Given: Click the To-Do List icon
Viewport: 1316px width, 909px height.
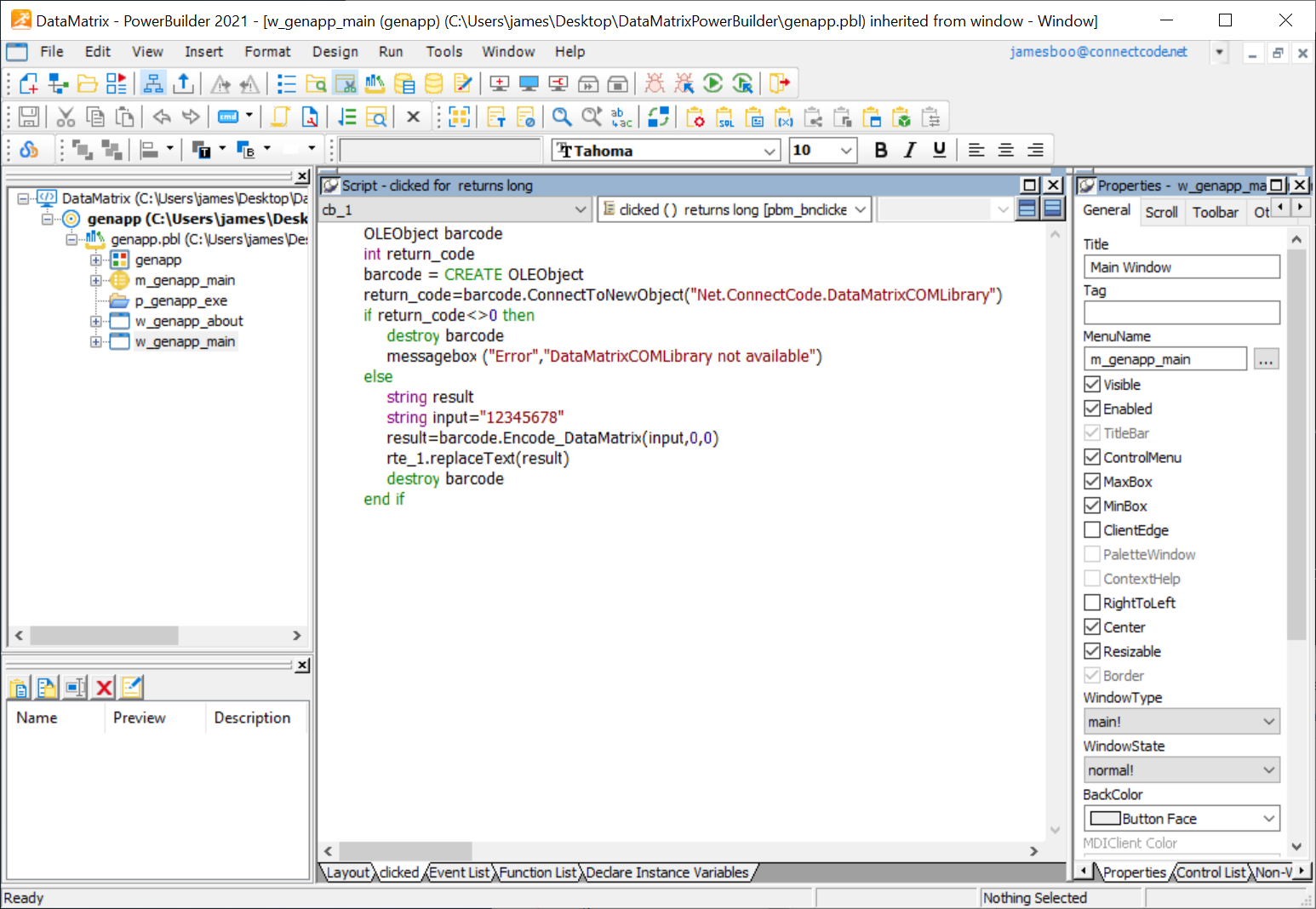Looking at the screenshot, I should (x=287, y=83).
